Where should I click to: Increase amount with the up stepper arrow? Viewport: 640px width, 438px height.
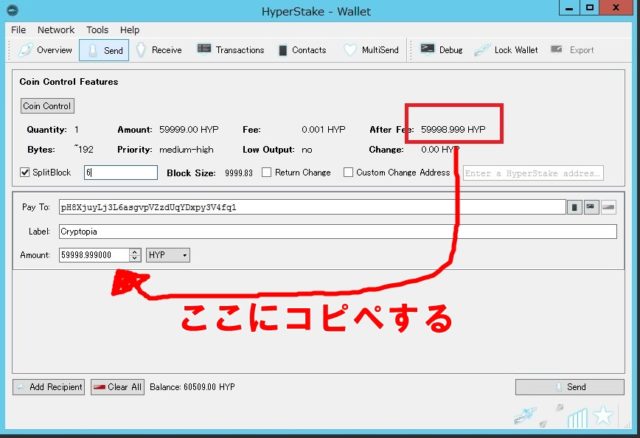(x=135, y=252)
